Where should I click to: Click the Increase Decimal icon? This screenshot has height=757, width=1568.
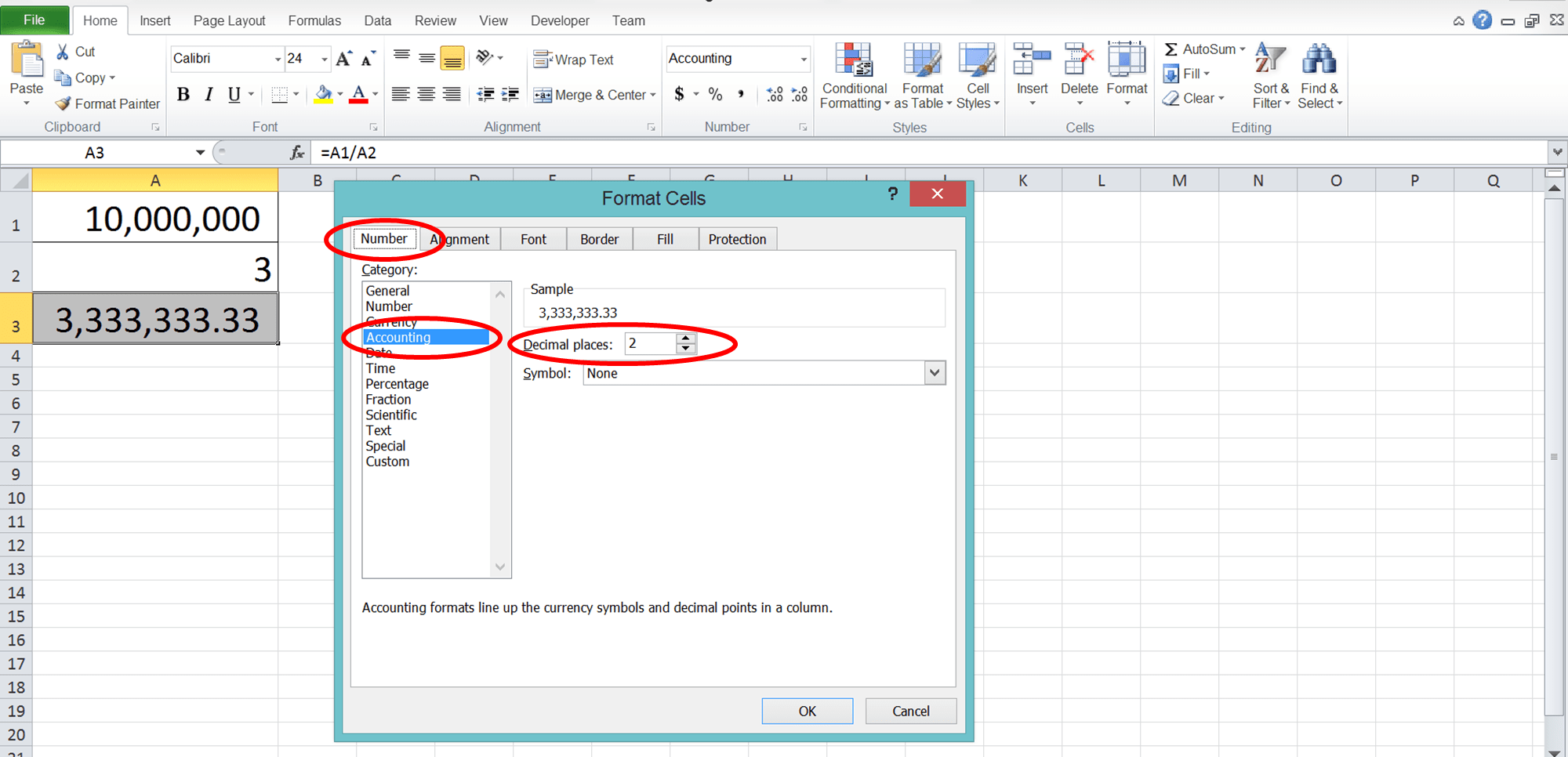[775, 94]
